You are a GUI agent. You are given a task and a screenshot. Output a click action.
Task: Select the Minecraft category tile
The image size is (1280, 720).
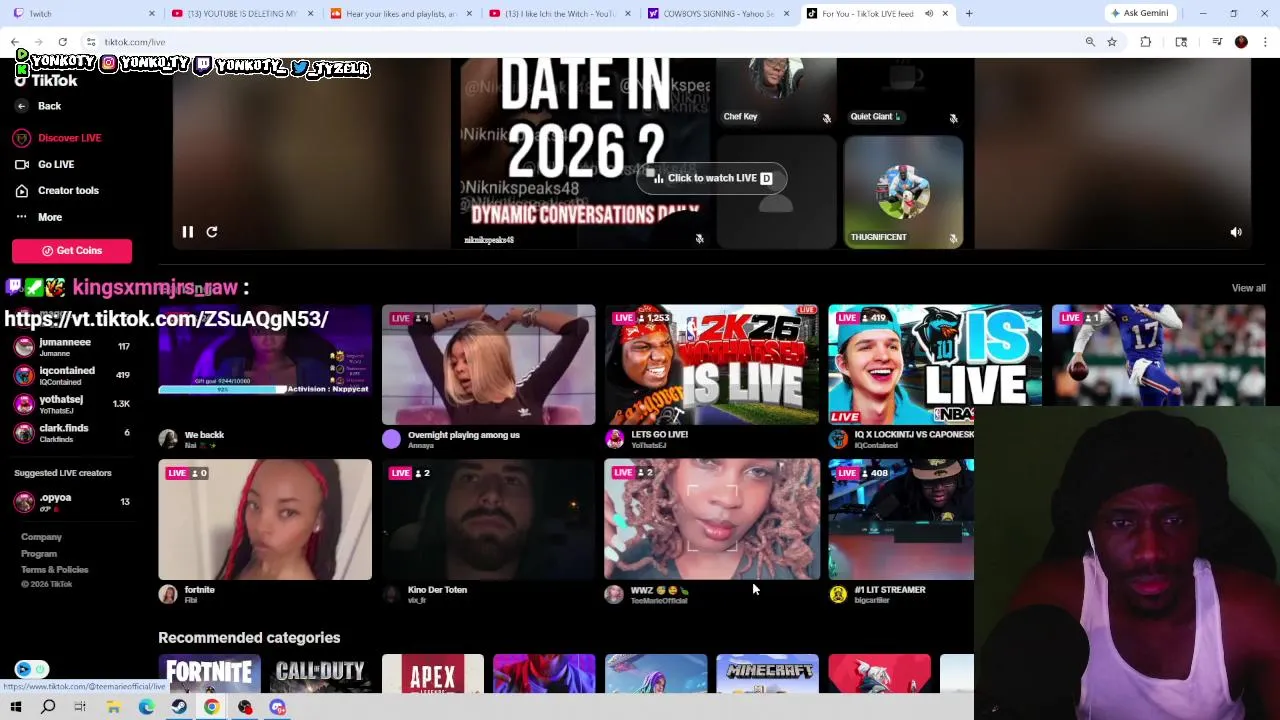pyautogui.click(x=767, y=673)
